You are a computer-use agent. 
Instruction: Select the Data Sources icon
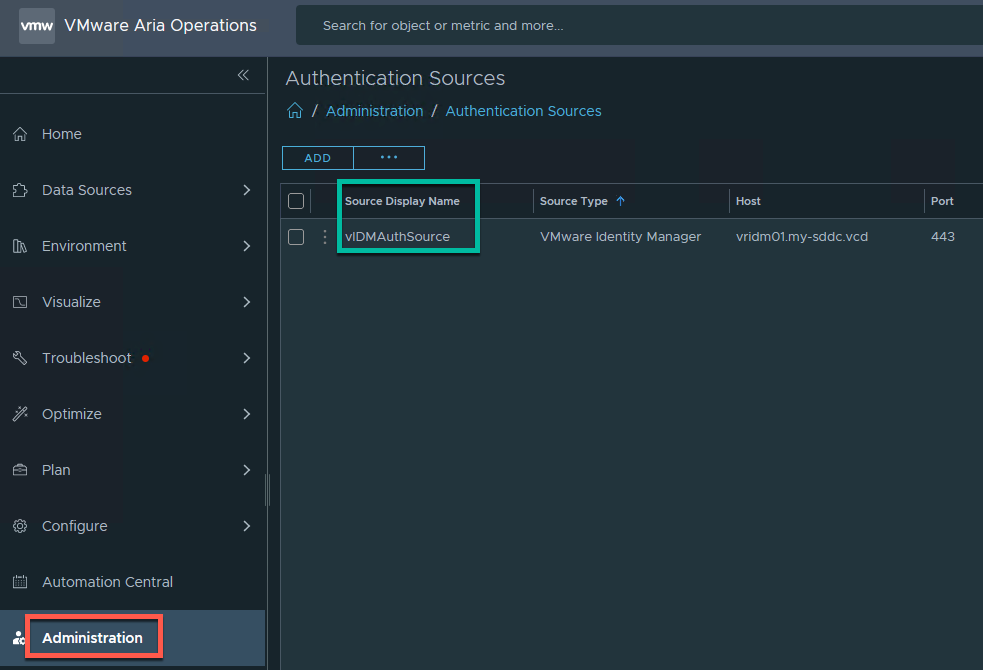point(20,189)
